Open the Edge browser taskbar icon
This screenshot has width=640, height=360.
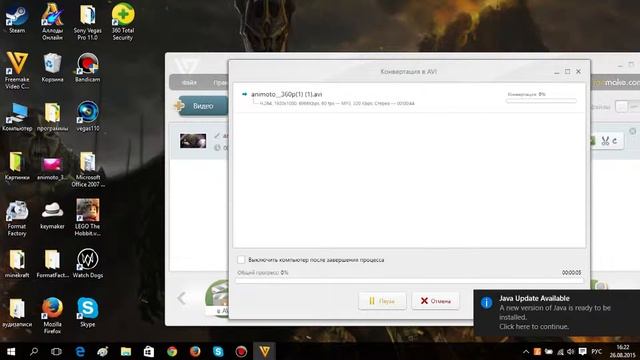(x=80, y=351)
